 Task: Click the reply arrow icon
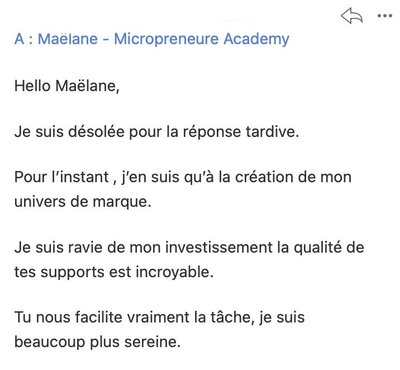352,16
